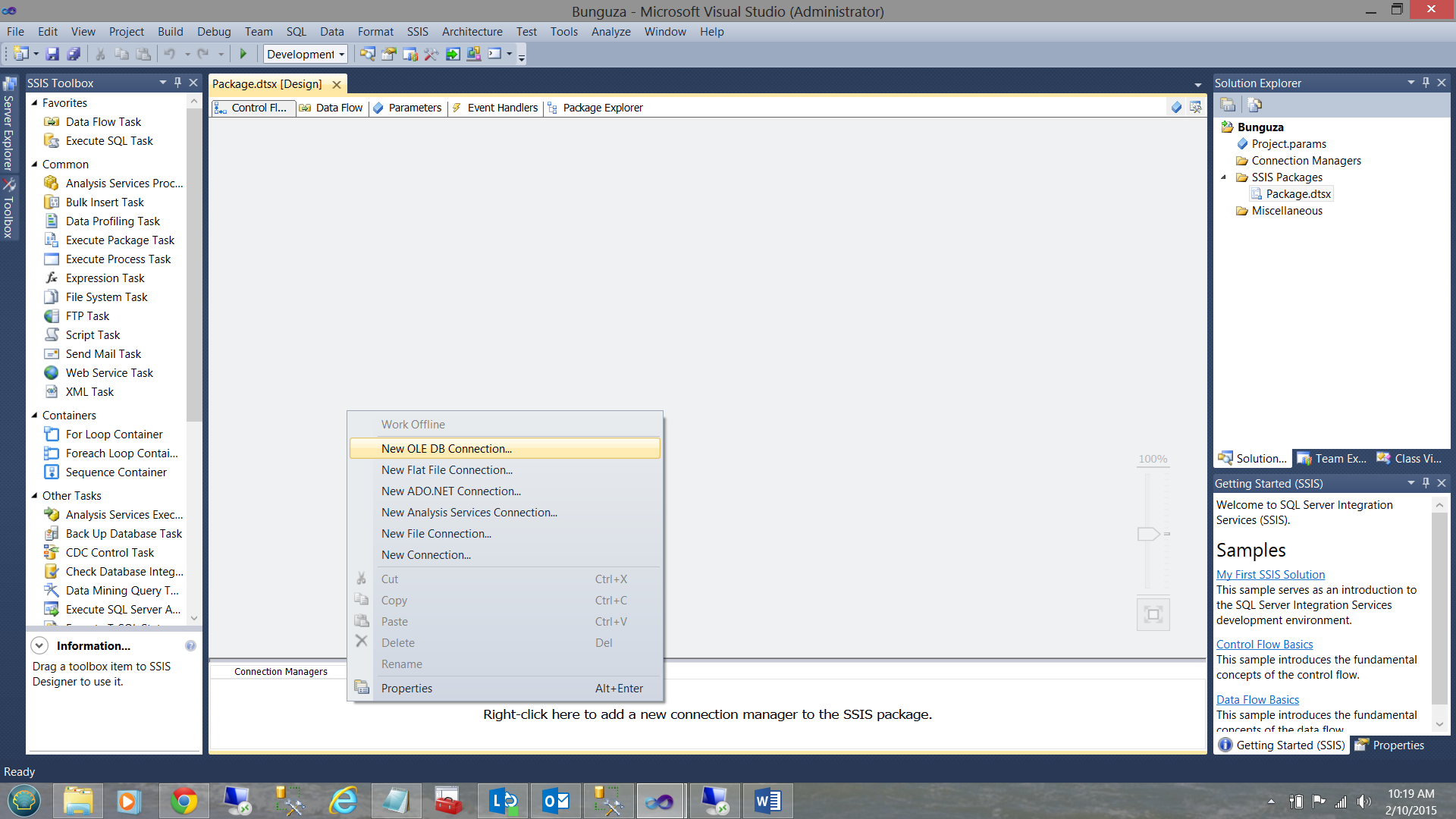Choose New Flat File Connection from menu
1456x819 pixels.
point(447,470)
